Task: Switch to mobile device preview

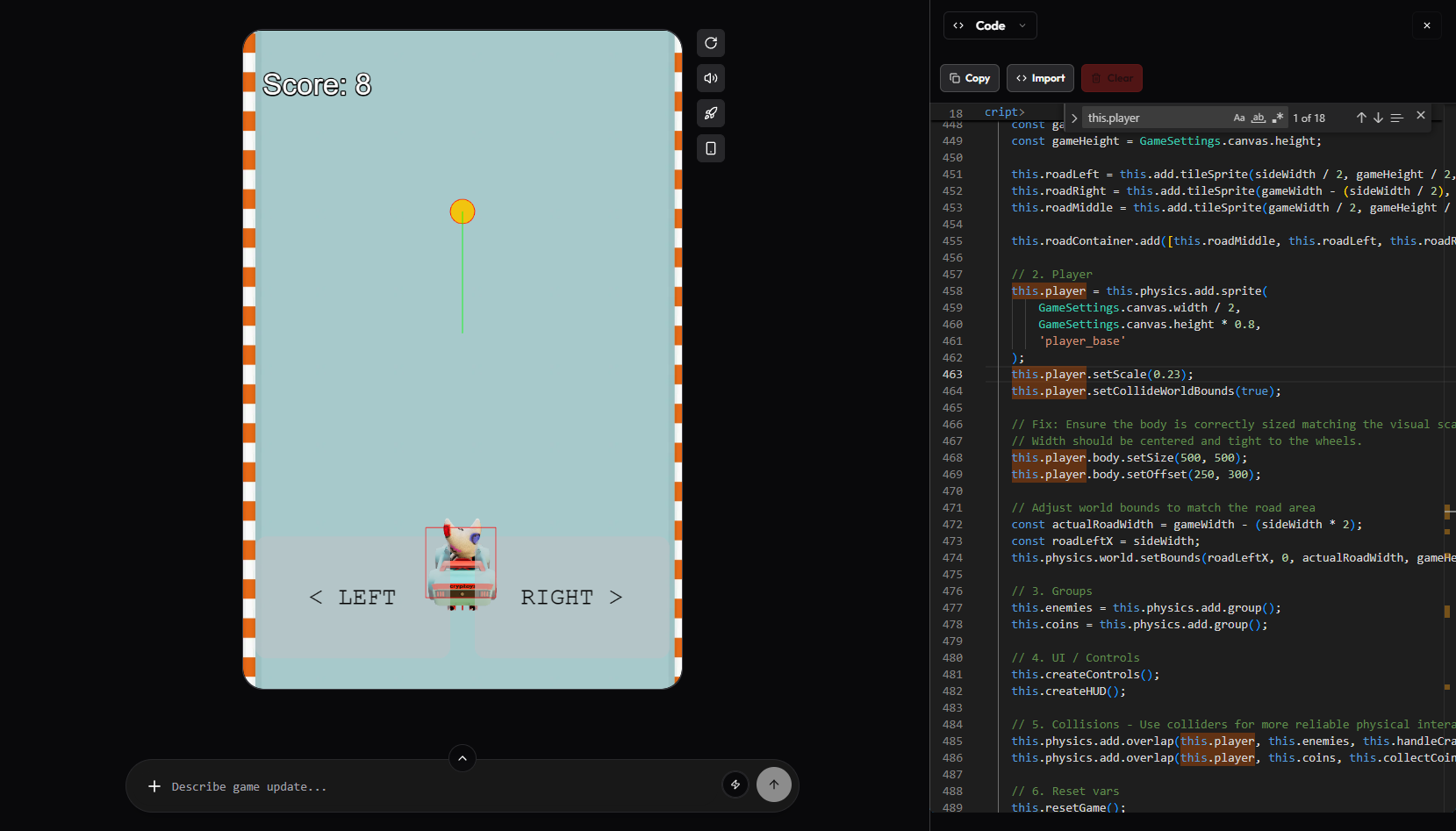Action: 711,148
